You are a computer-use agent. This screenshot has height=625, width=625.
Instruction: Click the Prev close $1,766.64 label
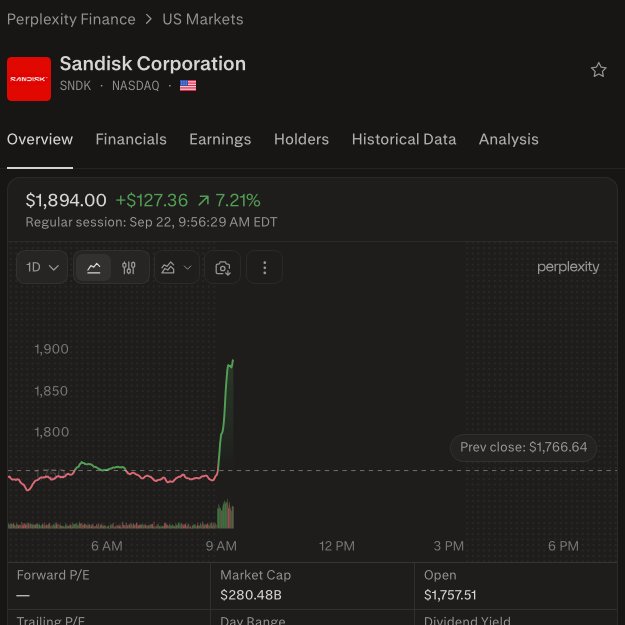tap(523, 447)
